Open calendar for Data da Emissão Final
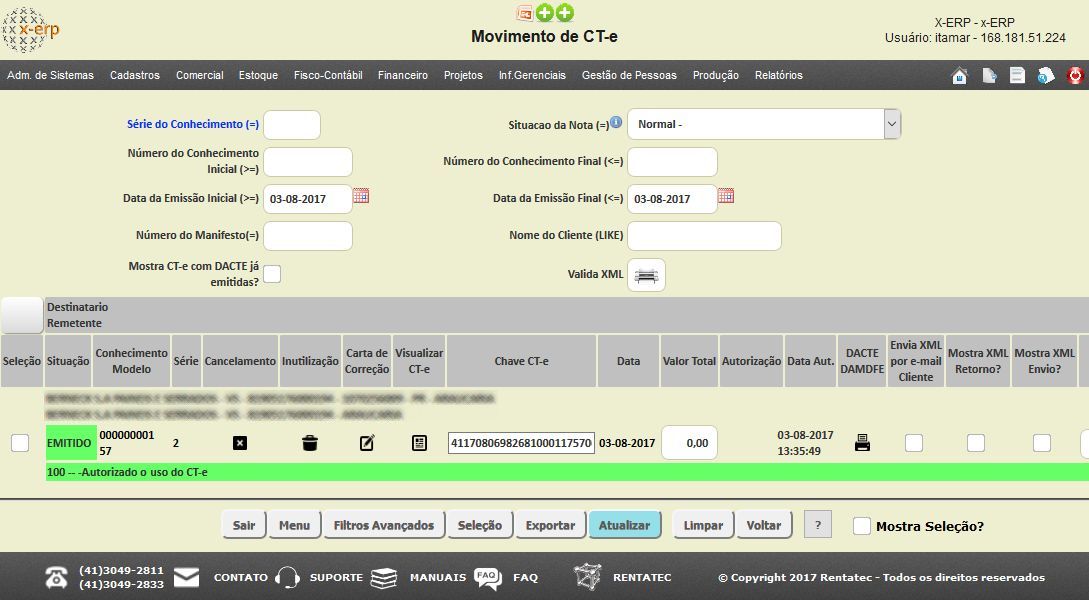 pos(726,196)
